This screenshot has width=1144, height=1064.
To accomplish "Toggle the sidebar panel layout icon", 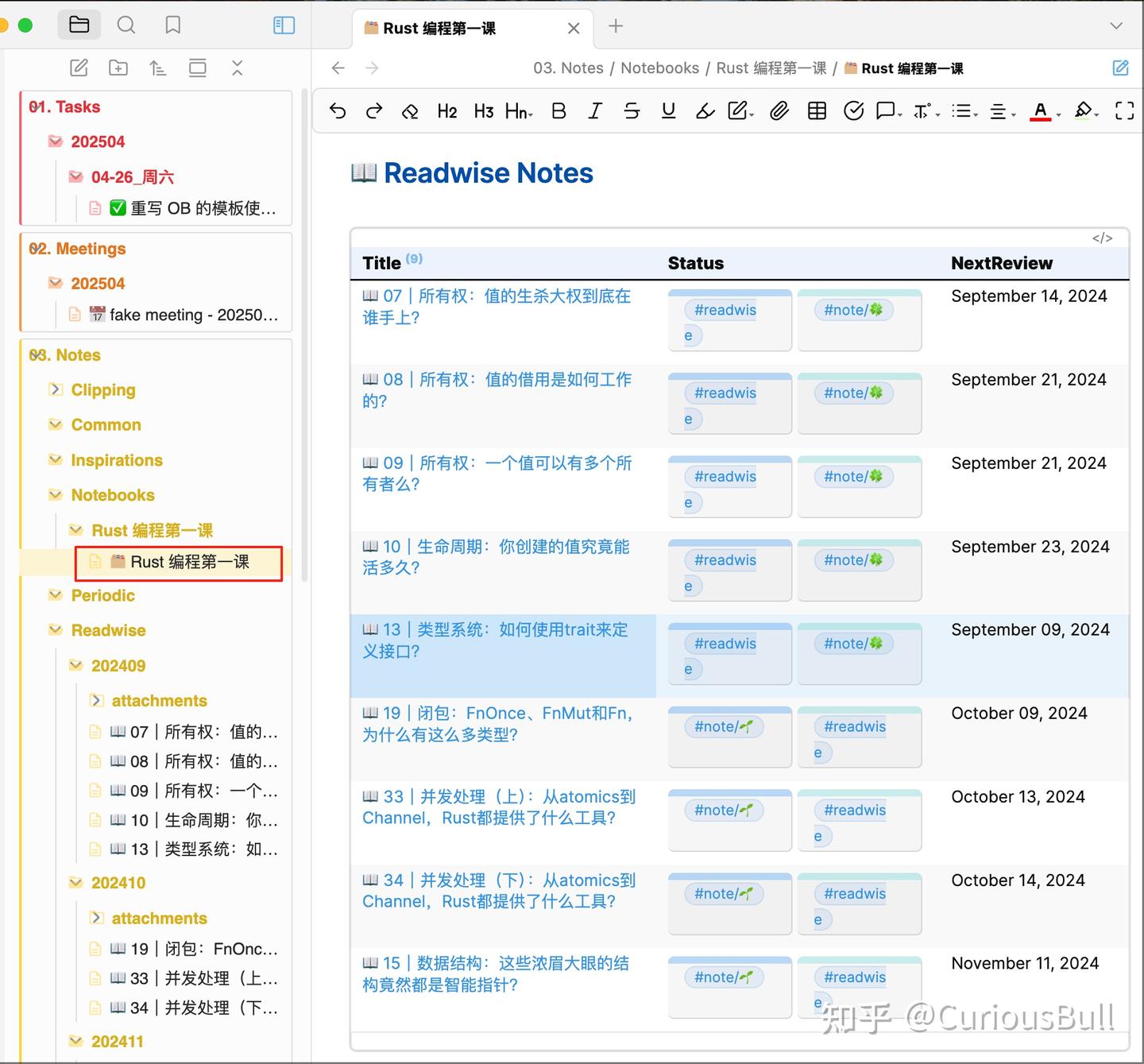I will coord(283,25).
